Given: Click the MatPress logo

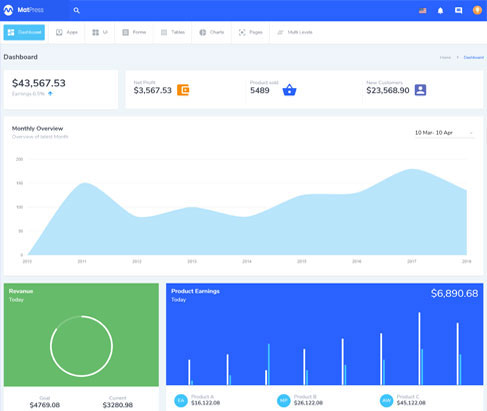Looking at the screenshot, I should click(x=24, y=10).
